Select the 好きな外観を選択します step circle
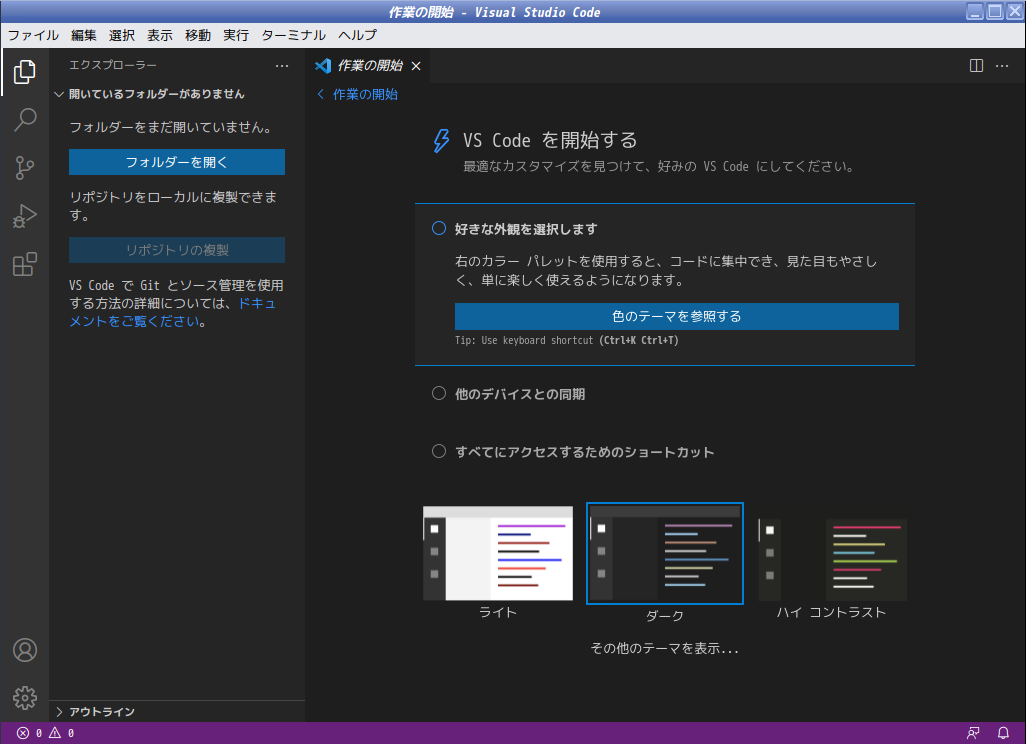1026x744 pixels. click(439, 228)
